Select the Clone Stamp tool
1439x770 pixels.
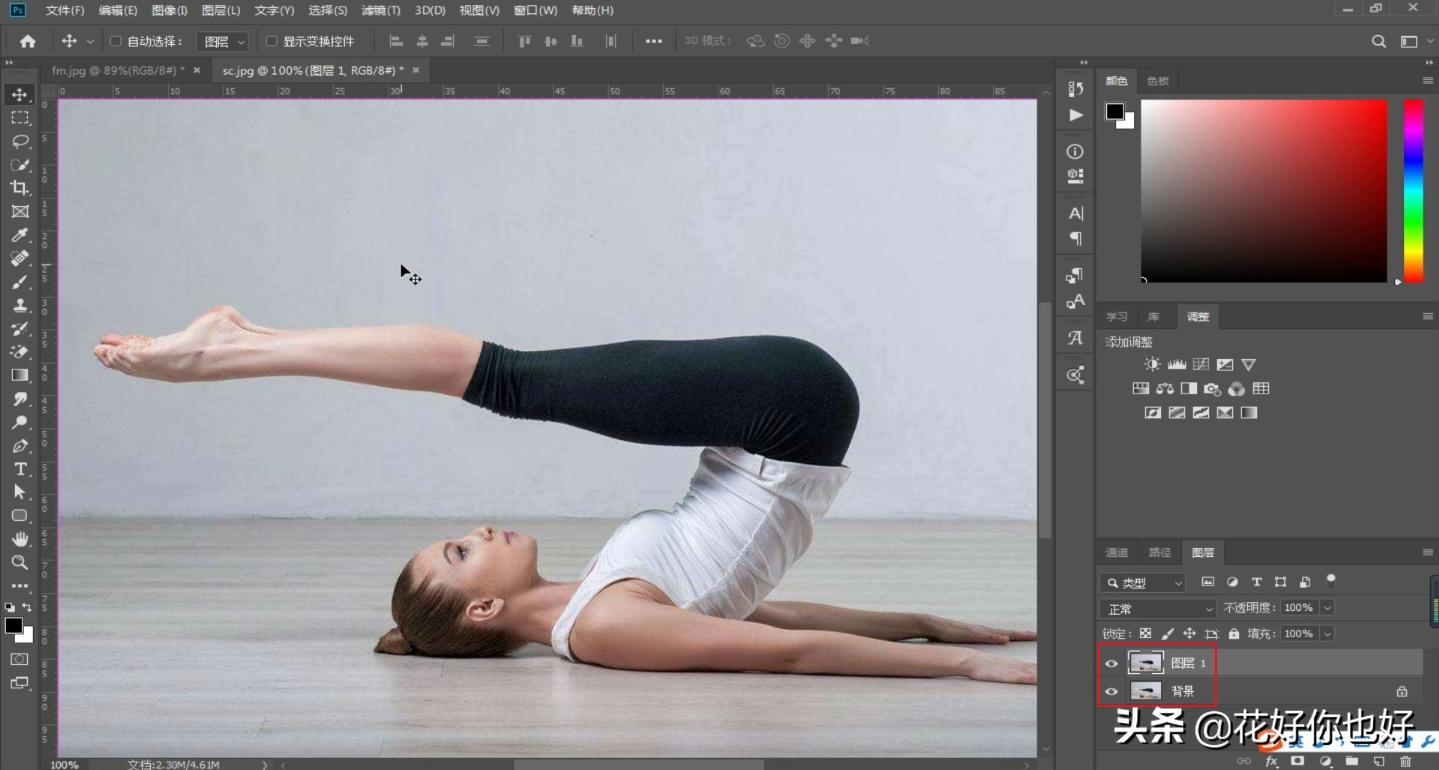click(20, 305)
